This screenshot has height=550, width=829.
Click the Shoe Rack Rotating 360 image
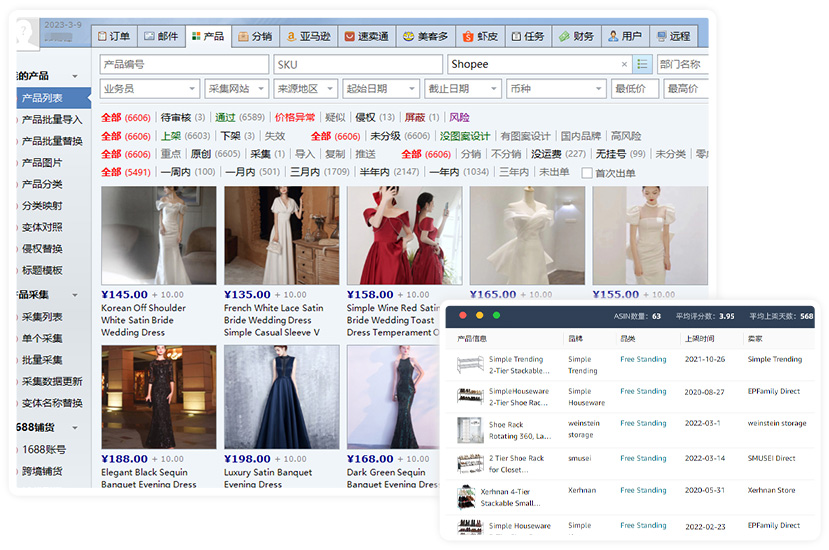tap(470, 430)
